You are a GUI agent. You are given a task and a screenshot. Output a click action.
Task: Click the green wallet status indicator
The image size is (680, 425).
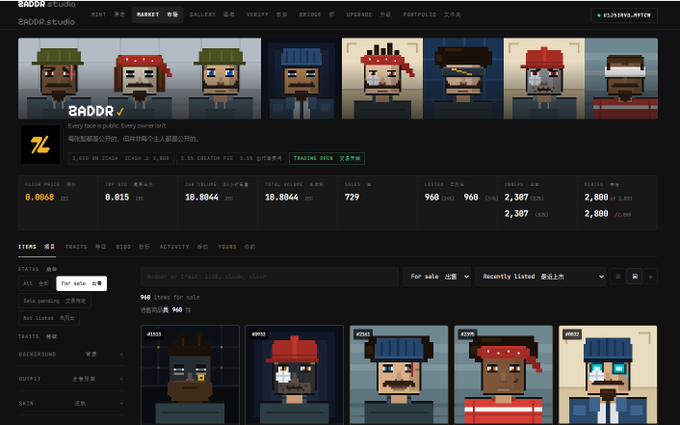(x=599, y=15)
